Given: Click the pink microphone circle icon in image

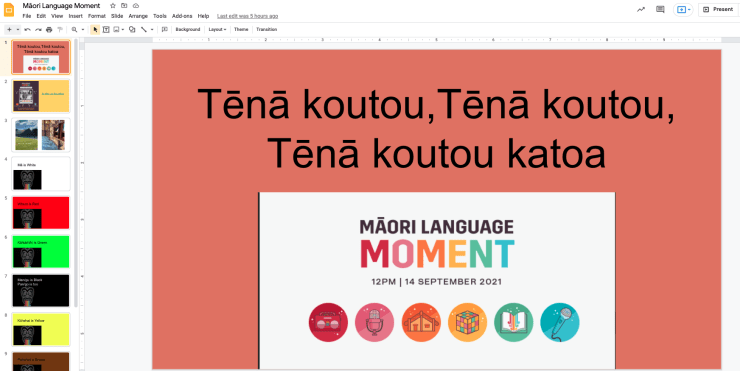Looking at the screenshot, I should pos(374,322).
